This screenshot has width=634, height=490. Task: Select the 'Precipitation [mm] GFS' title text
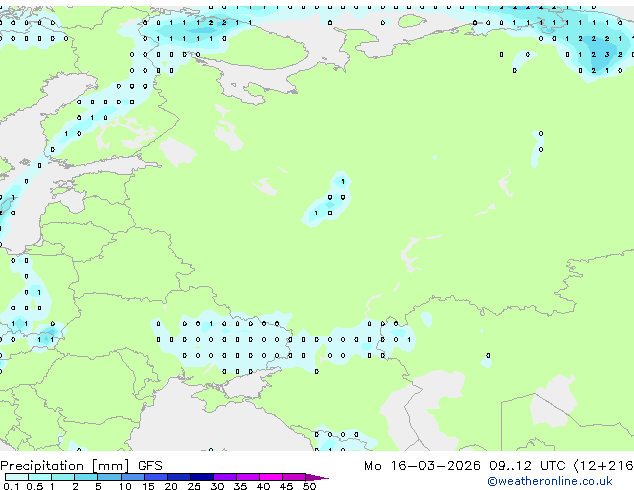81,466
